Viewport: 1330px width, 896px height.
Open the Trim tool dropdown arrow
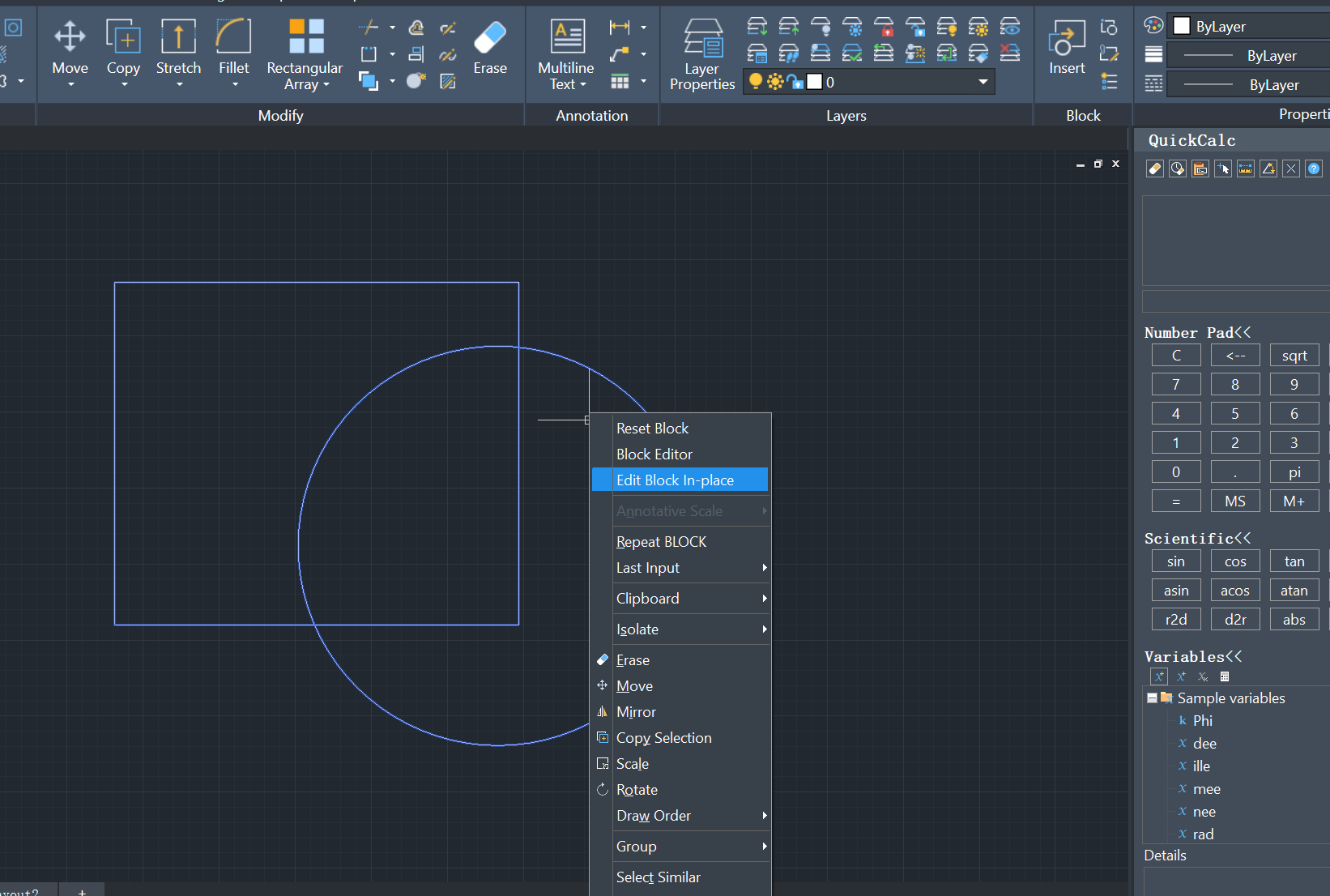pos(392,28)
